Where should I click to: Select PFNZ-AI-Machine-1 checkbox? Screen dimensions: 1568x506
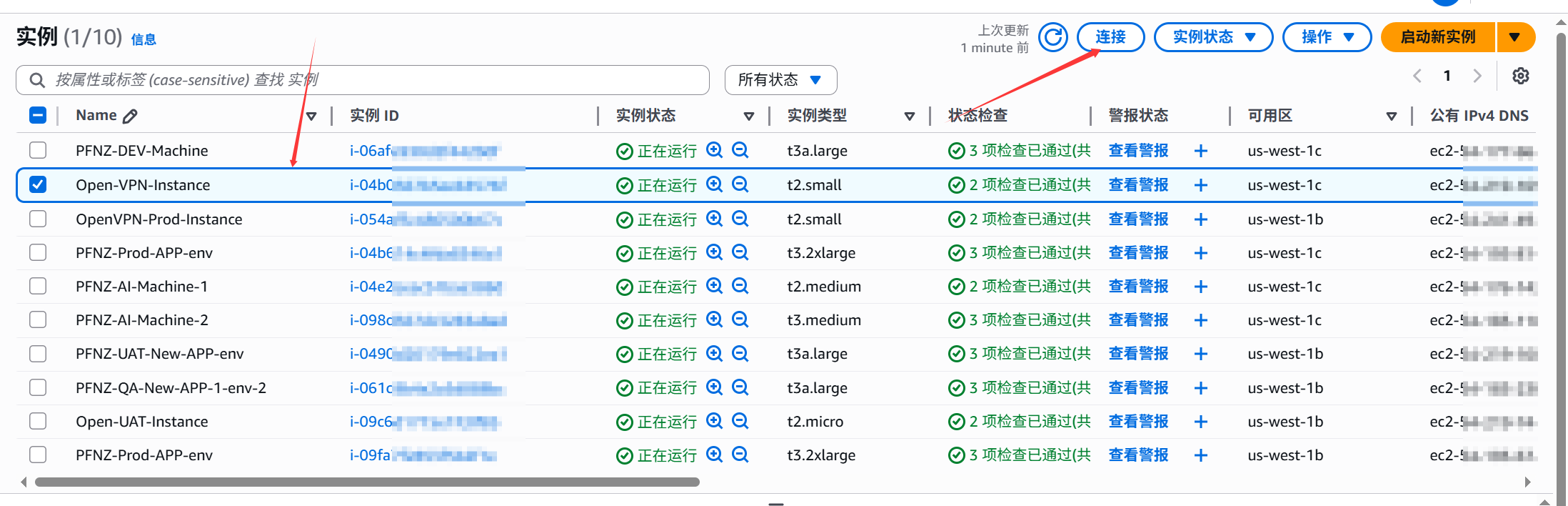(x=38, y=286)
